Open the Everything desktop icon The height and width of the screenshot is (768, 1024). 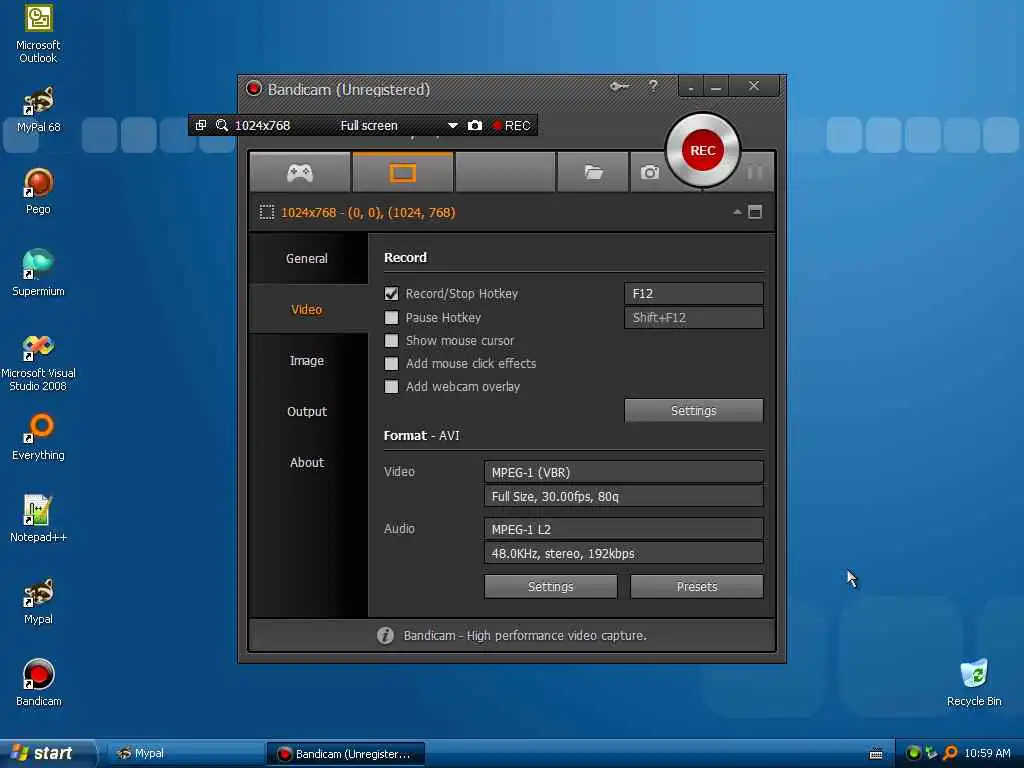coord(38,437)
